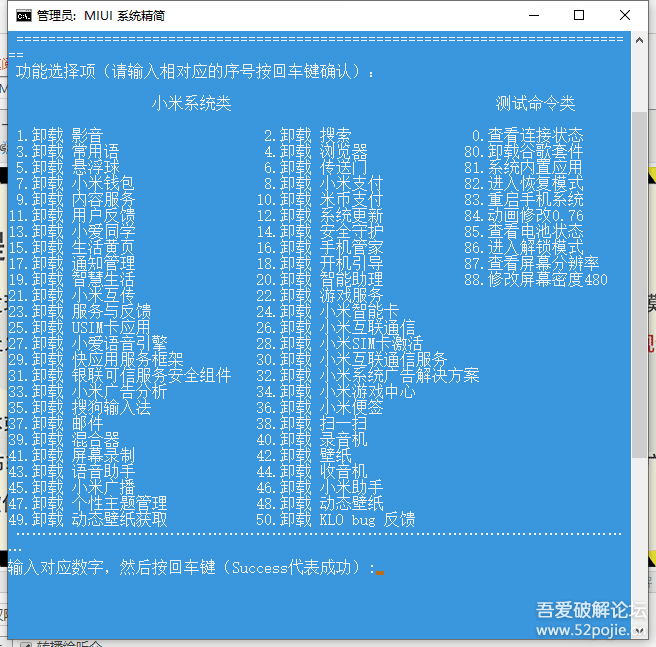Minimize the MIUI 系统精简 window
Screen dimensions: 656x647
(x=534, y=15)
